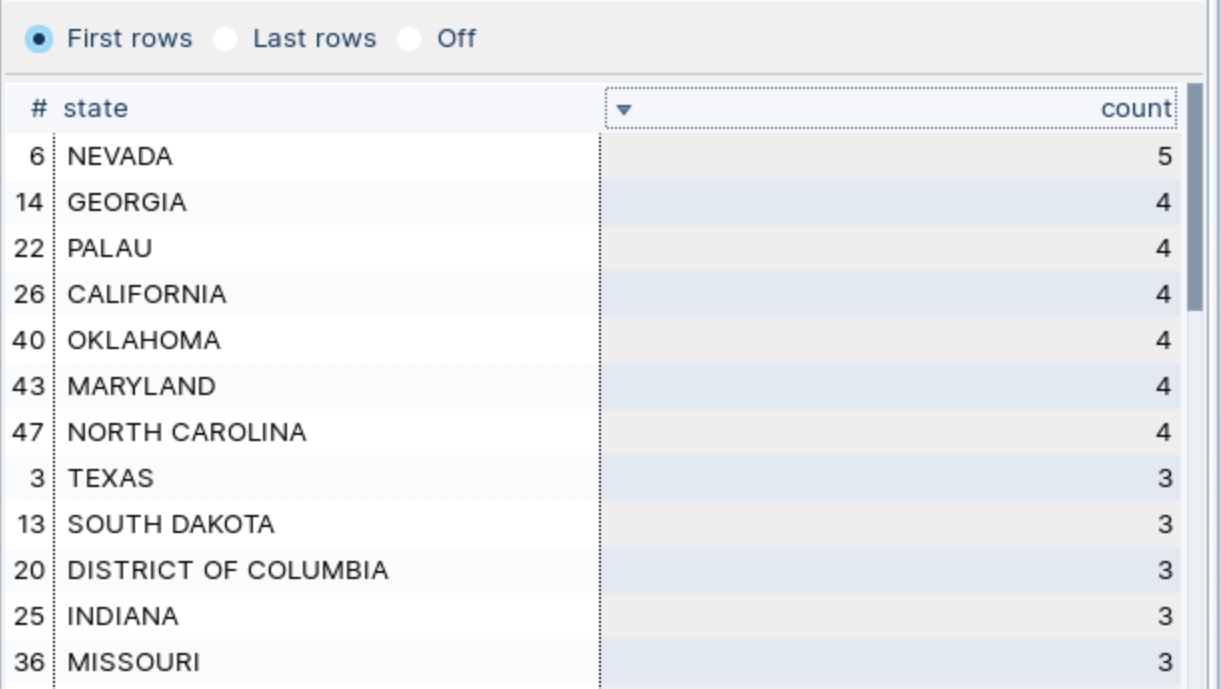
Task: Select the NEVADA row
Action: pos(120,156)
